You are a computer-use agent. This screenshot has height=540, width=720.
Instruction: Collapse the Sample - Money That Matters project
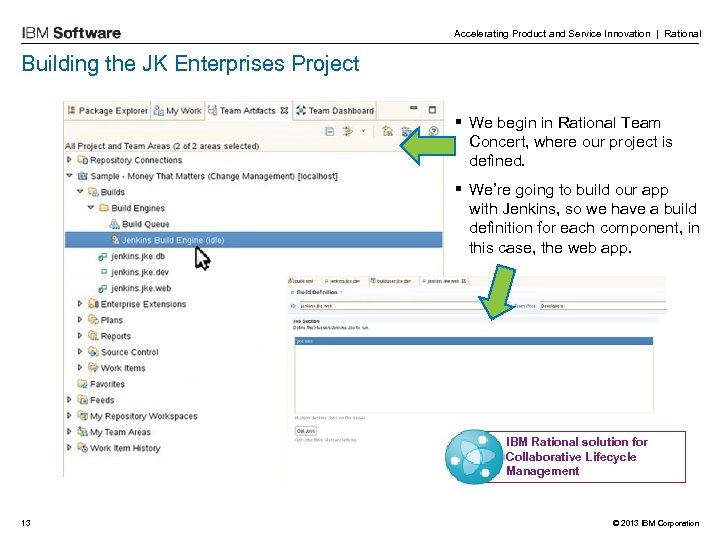[69, 175]
